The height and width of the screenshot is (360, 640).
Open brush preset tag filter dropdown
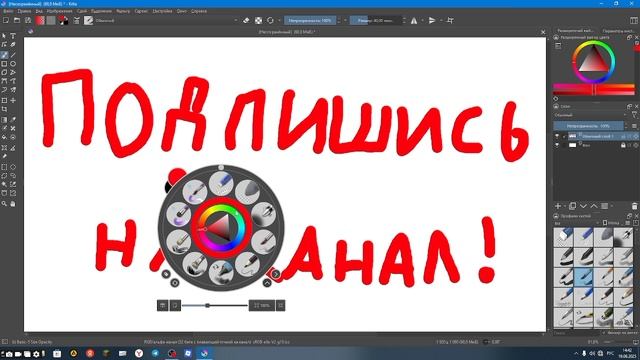pyautogui.click(x=576, y=223)
